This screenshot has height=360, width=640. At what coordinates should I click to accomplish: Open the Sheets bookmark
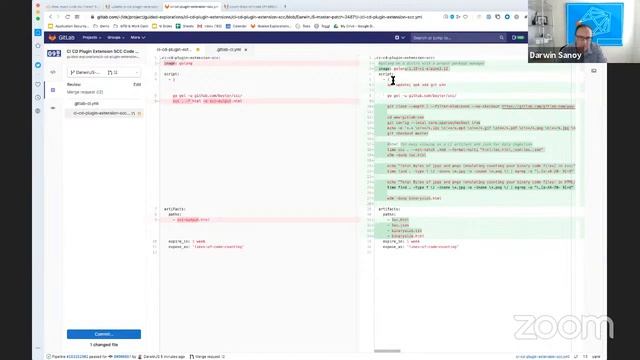tap(185, 26)
